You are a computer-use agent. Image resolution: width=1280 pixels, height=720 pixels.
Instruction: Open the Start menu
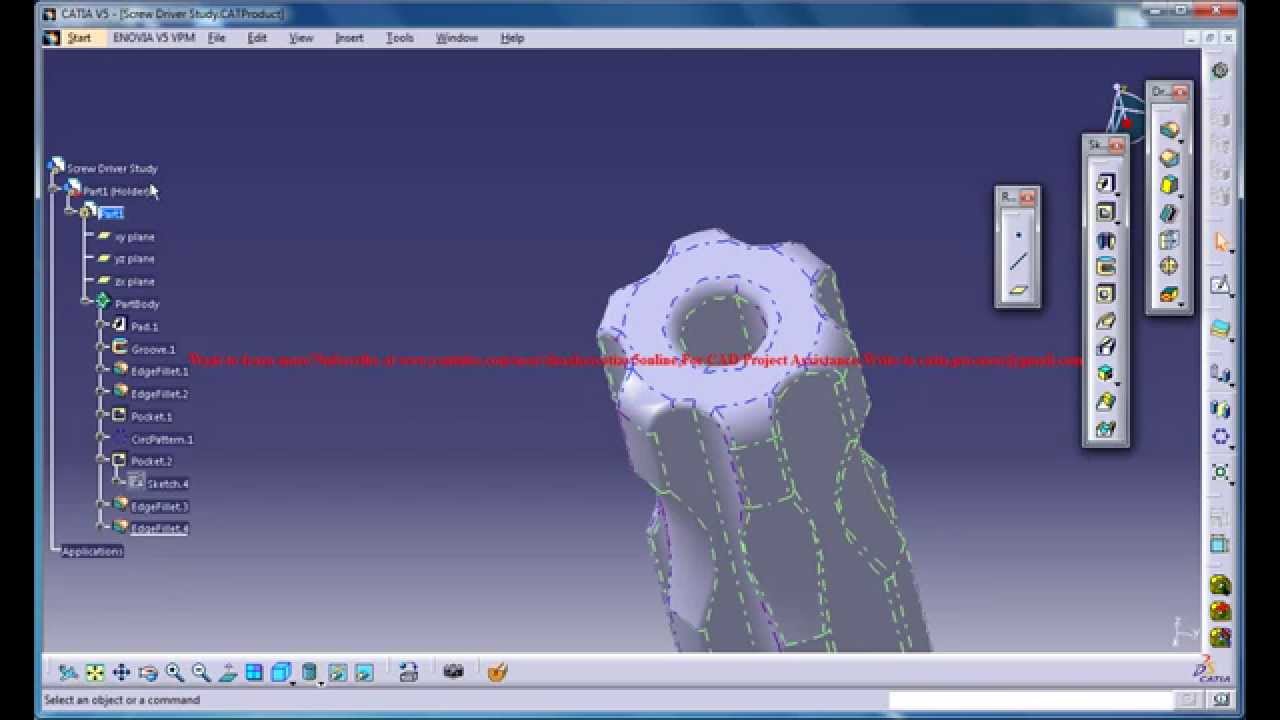(x=79, y=38)
